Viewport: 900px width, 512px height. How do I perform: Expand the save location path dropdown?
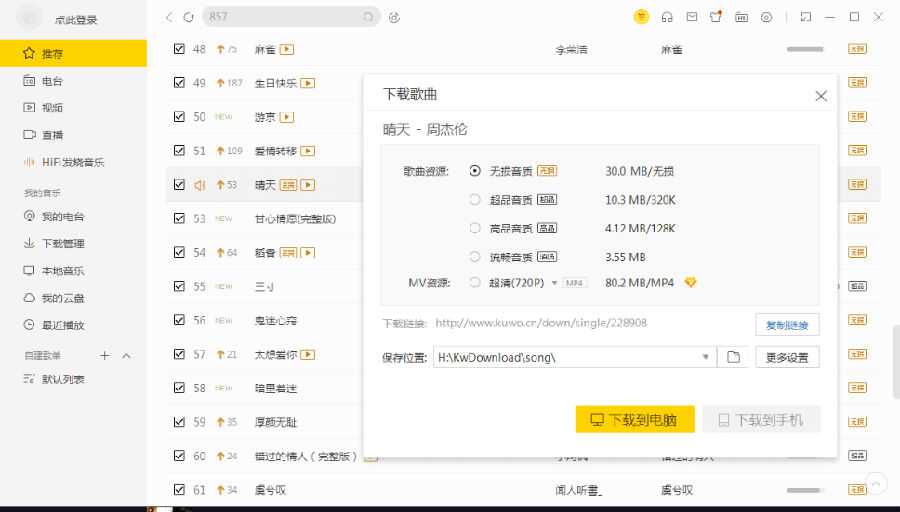(x=706, y=357)
